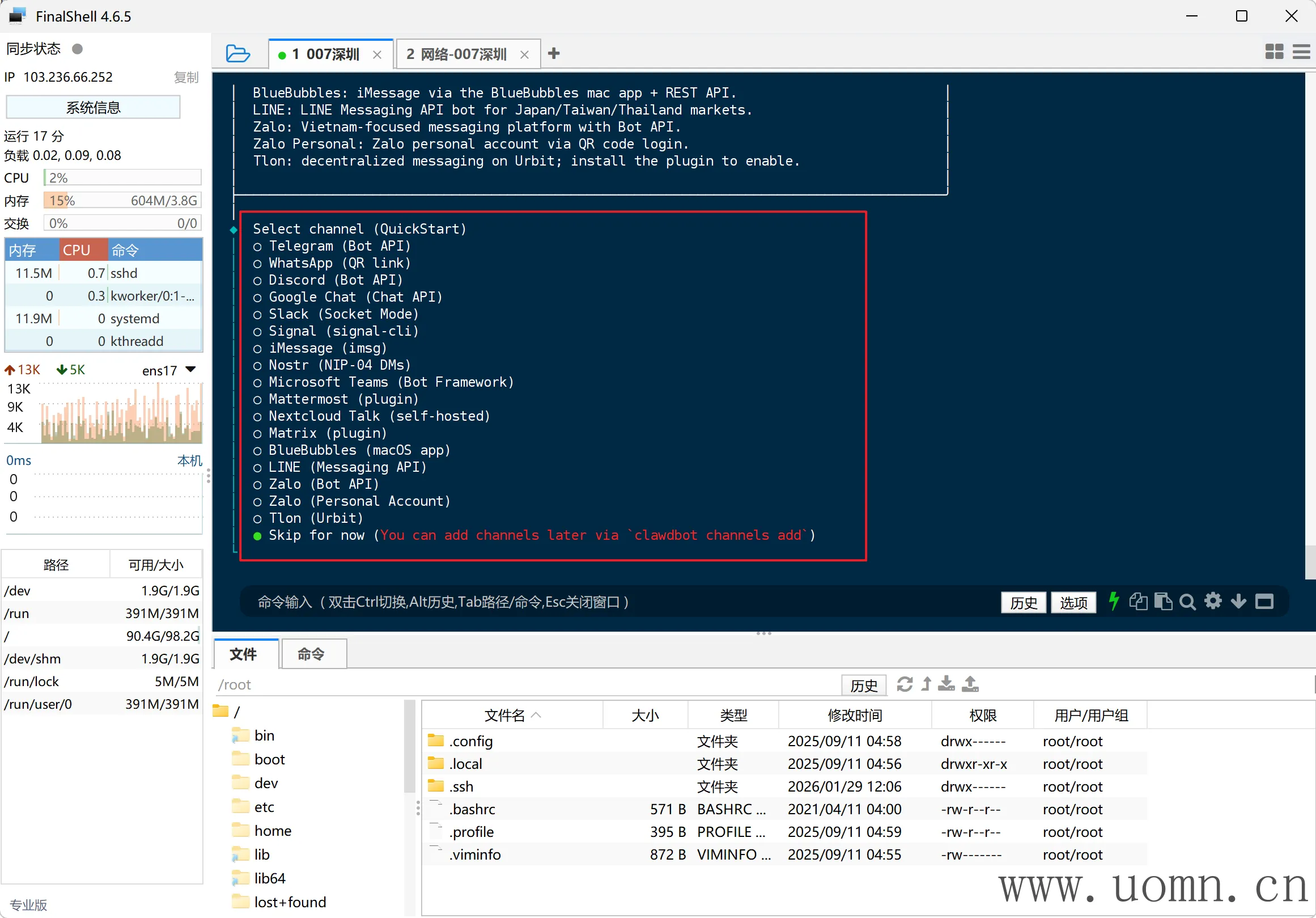
Task: Click the green lightning quick command icon
Action: tap(1113, 602)
